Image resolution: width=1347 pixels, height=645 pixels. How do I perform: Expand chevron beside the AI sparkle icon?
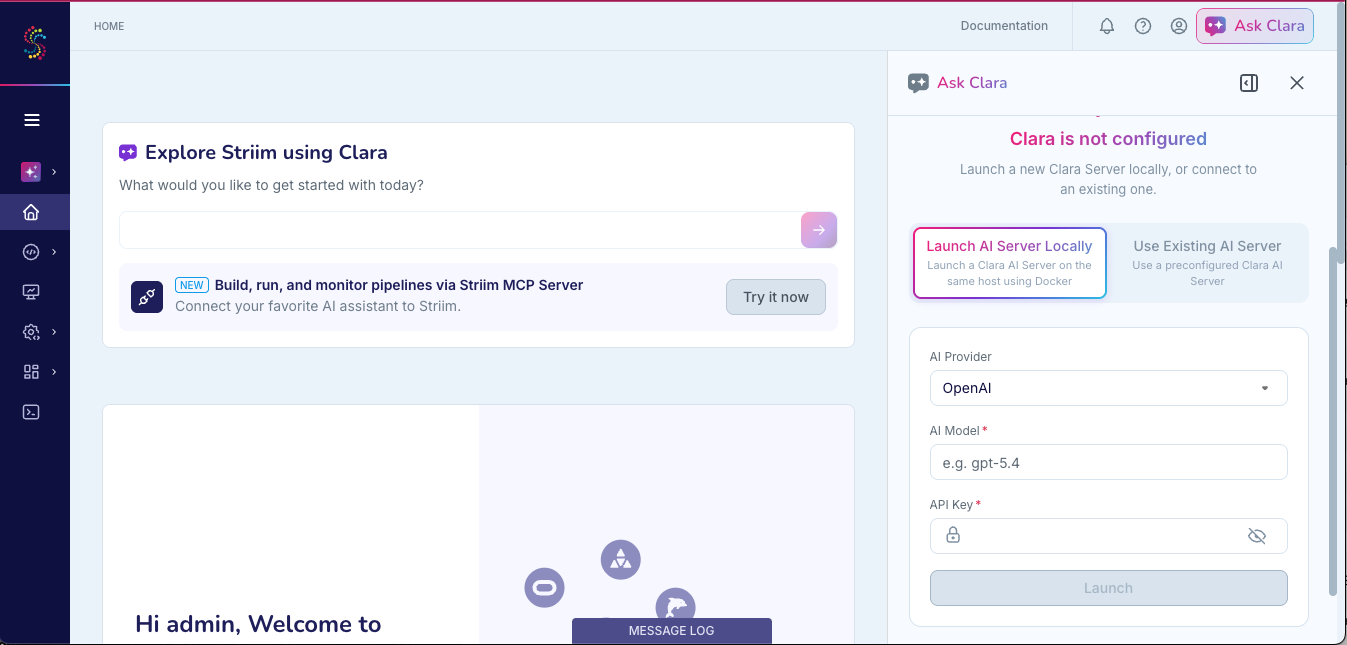click(x=54, y=172)
